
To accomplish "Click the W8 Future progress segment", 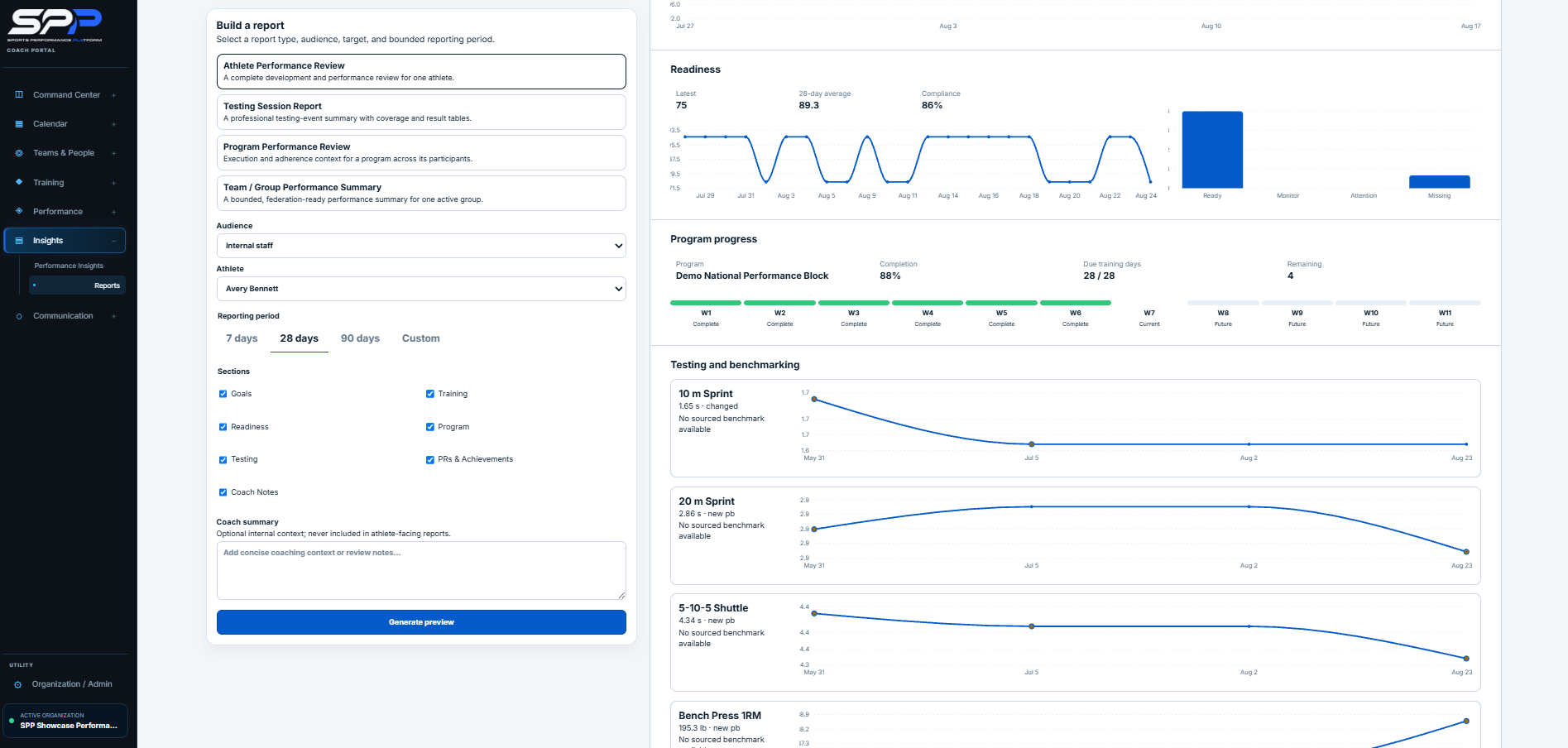I will pyautogui.click(x=1223, y=304).
